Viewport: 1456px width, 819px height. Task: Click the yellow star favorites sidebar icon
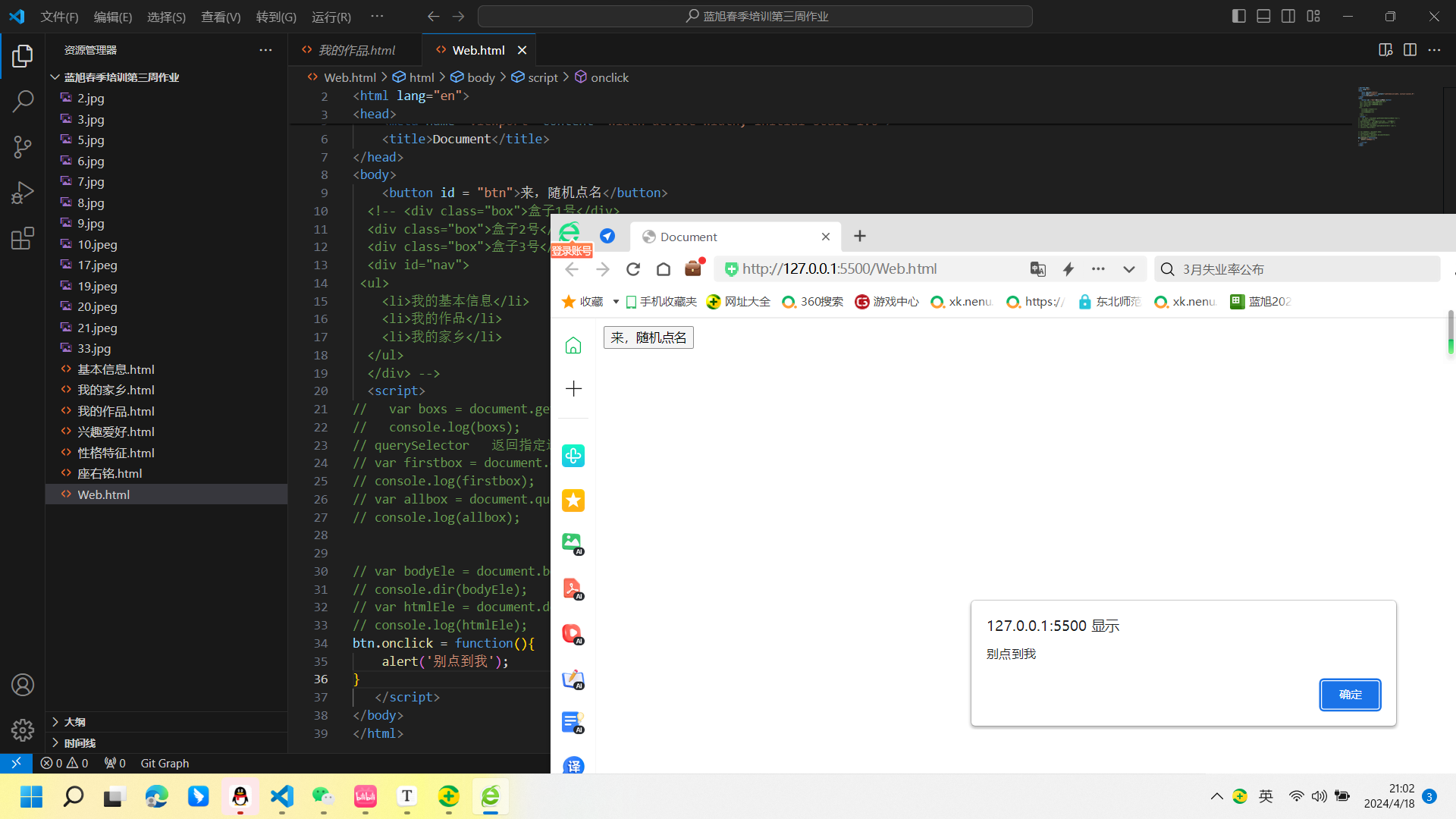[x=573, y=500]
